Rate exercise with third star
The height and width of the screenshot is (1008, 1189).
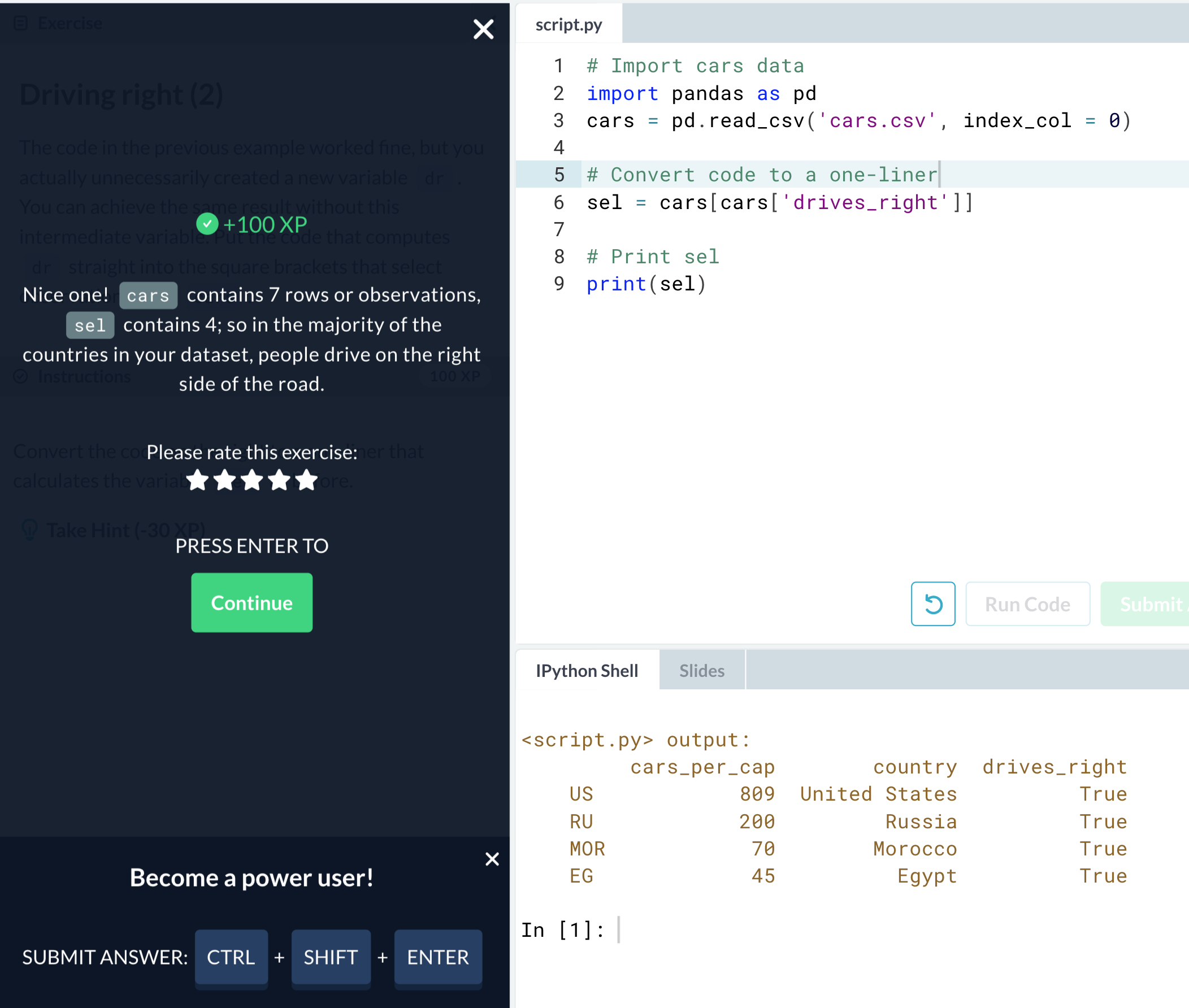252,480
